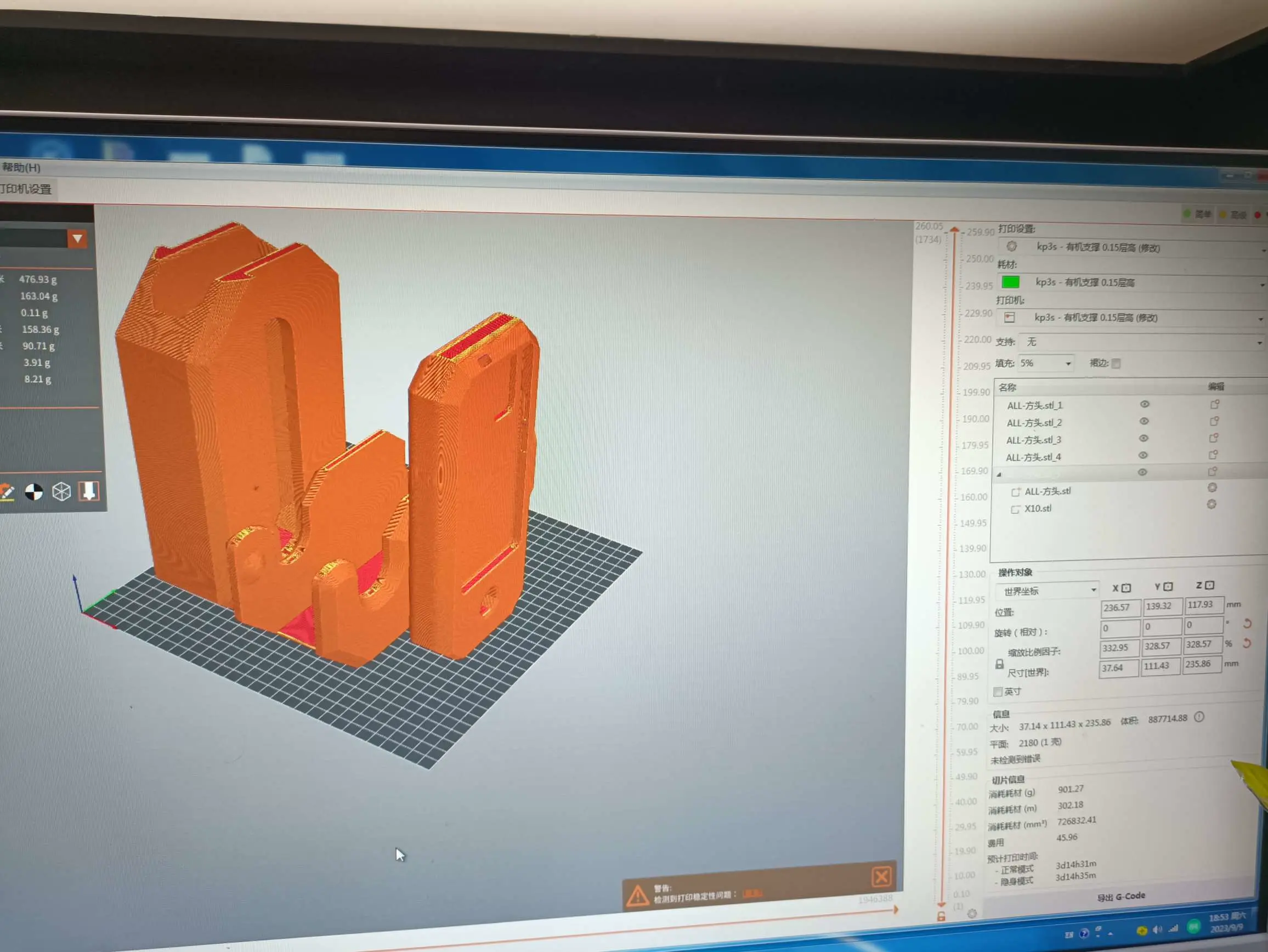This screenshot has width=1268, height=952.
Task: Click the green filament color swatch
Action: tap(1010, 282)
